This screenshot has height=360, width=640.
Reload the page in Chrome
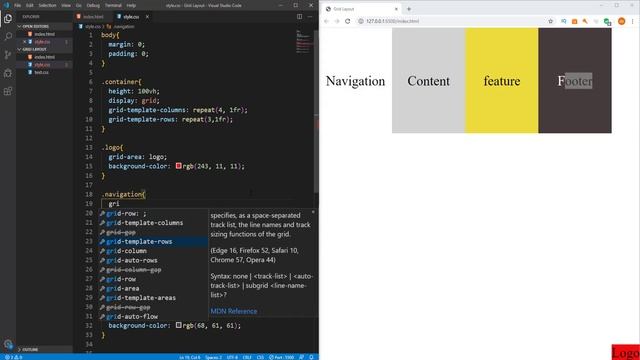coord(347,21)
